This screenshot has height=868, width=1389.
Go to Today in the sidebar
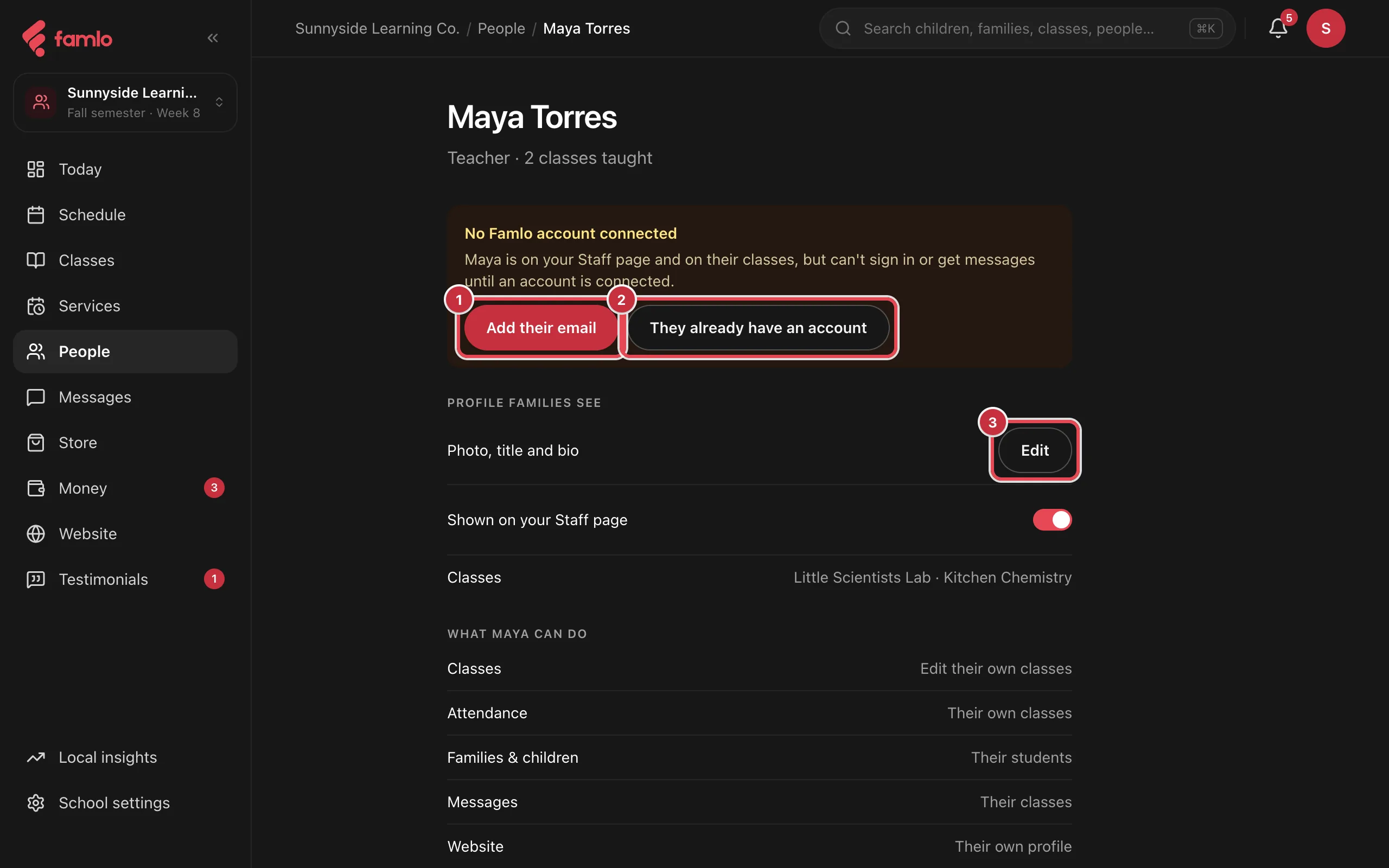coord(125,169)
